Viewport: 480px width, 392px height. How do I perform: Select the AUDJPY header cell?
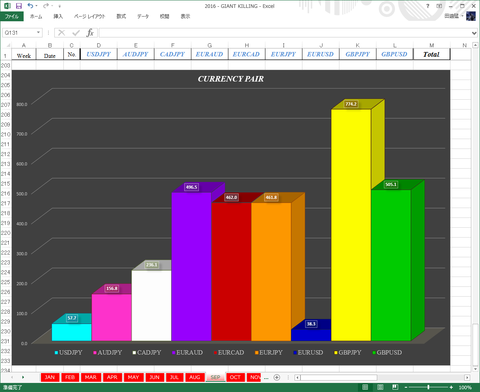click(x=136, y=54)
